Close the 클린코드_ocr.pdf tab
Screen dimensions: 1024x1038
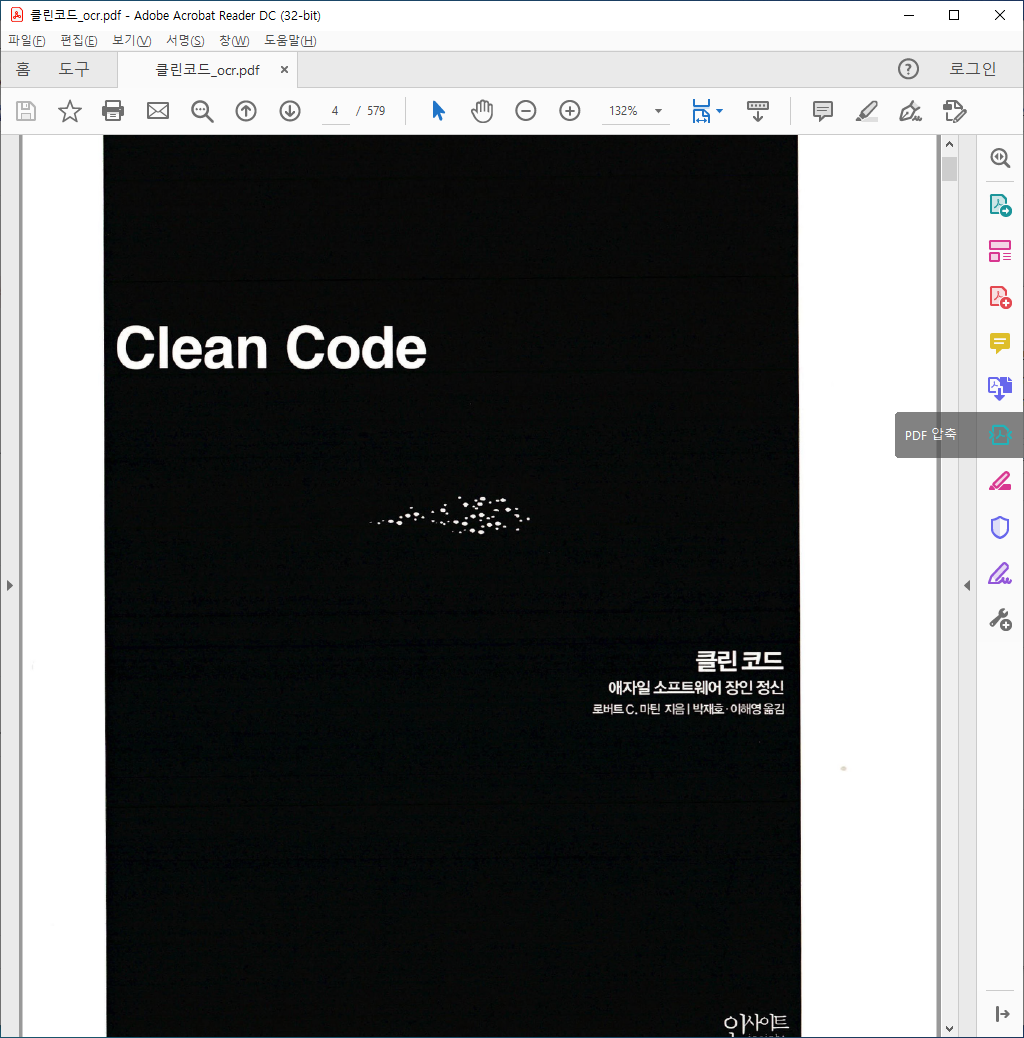pyautogui.click(x=284, y=70)
